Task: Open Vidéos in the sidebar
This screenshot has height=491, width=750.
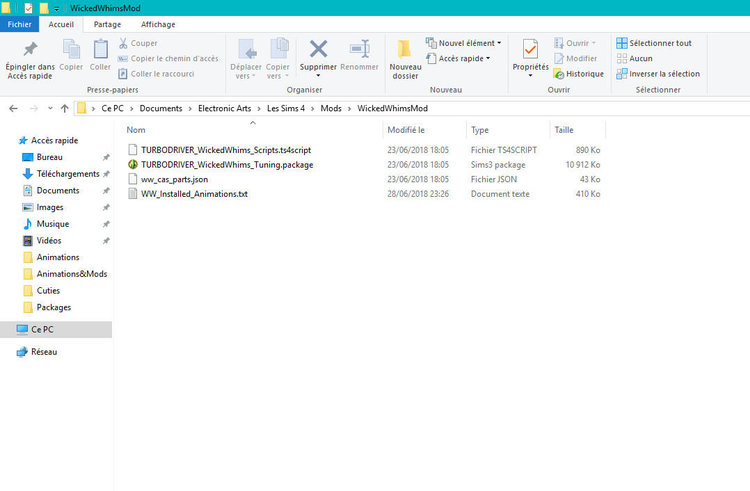Action: tap(49, 240)
